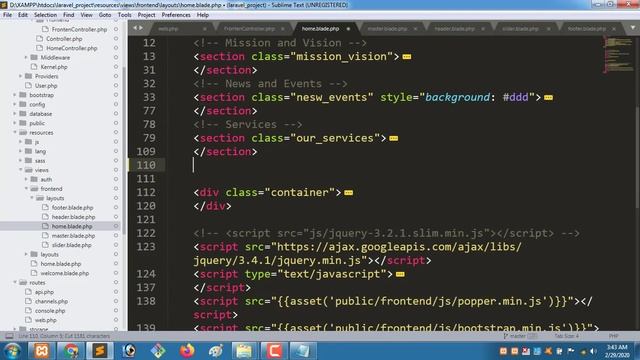Open the Windows Start button
640x360 pixels.
point(12,351)
